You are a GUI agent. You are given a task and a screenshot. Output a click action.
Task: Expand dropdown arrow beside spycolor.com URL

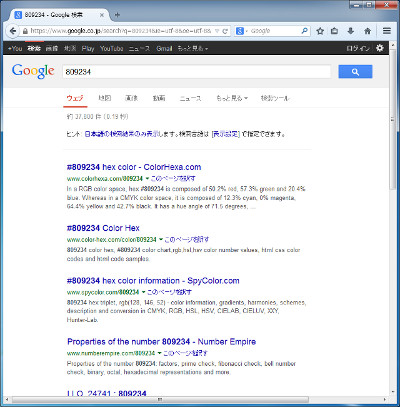coord(143,292)
